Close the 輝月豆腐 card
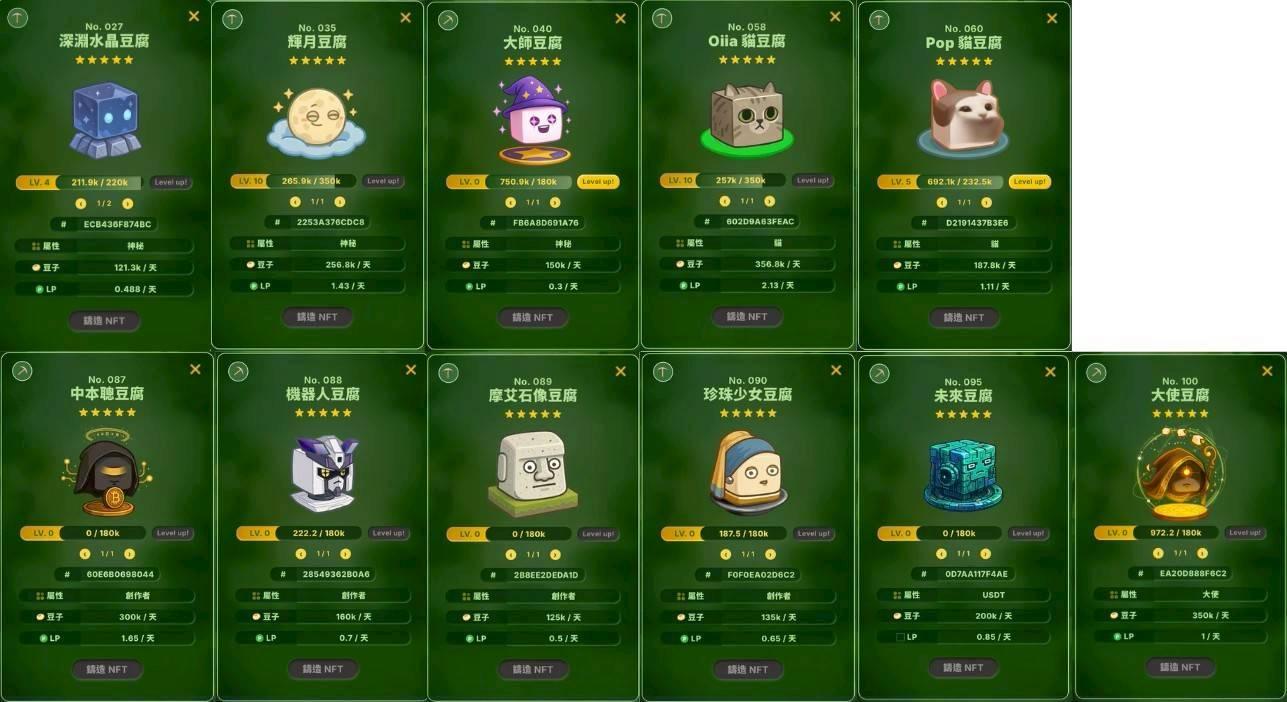This screenshot has height=702, width=1287. click(405, 18)
